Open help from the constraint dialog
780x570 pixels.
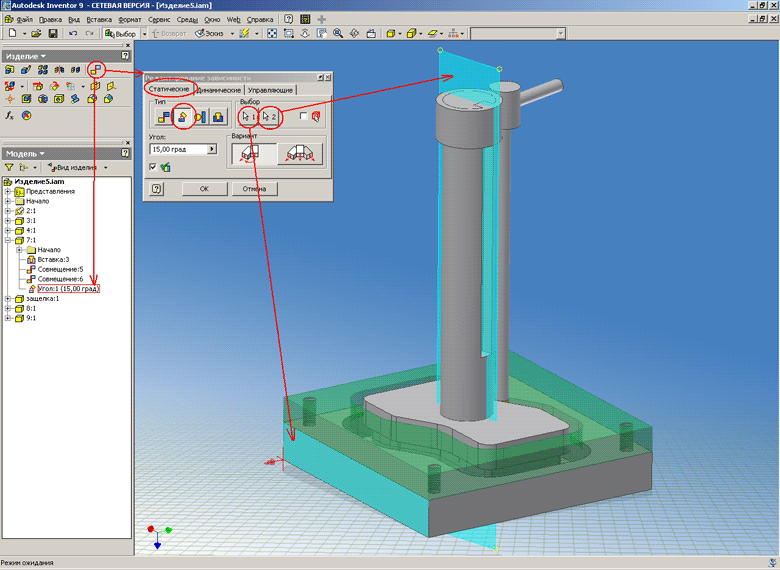click(x=157, y=189)
